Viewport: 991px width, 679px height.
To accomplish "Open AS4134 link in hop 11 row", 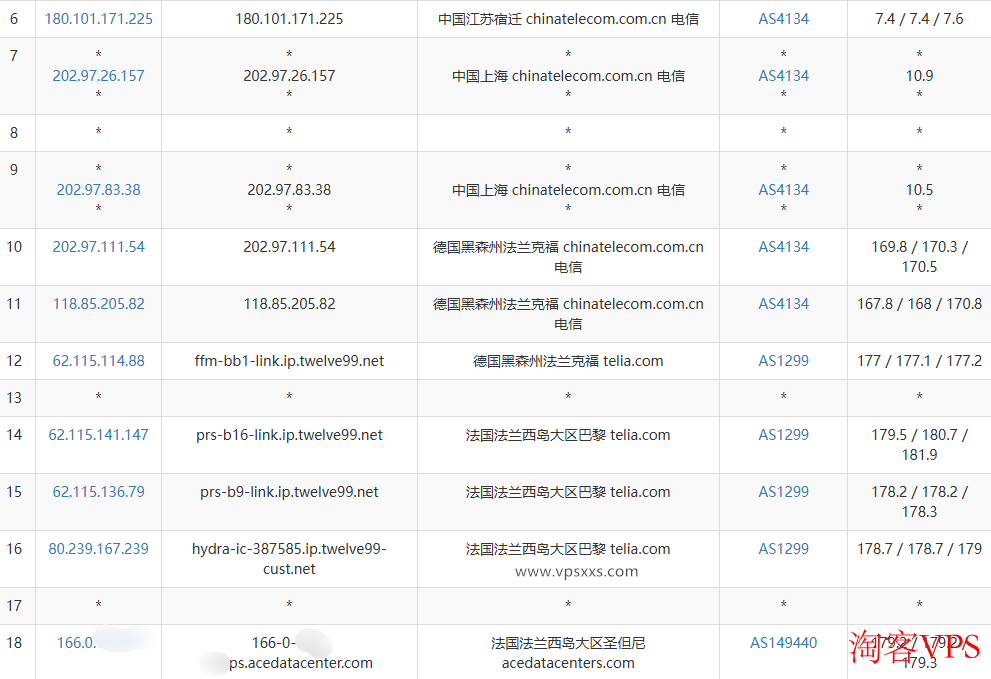I will point(784,303).
